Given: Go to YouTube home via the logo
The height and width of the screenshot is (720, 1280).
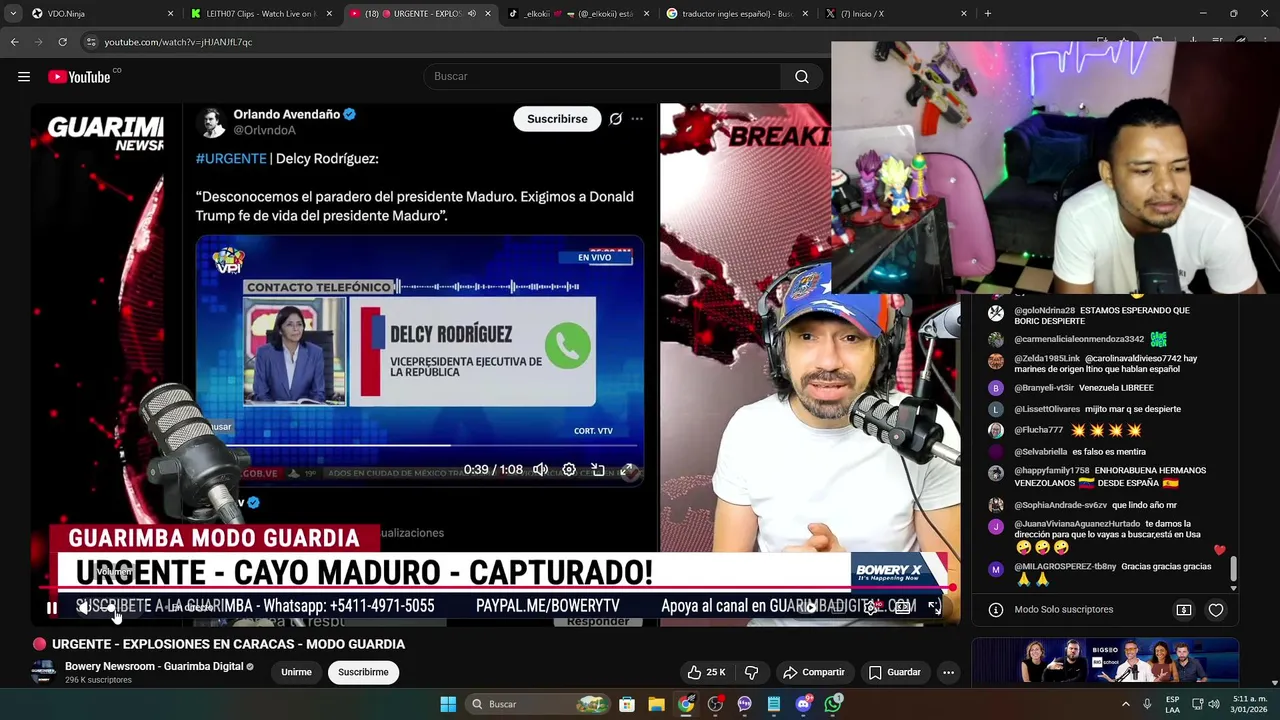Looking at the screenshot, I should click(x=79, y=77).
